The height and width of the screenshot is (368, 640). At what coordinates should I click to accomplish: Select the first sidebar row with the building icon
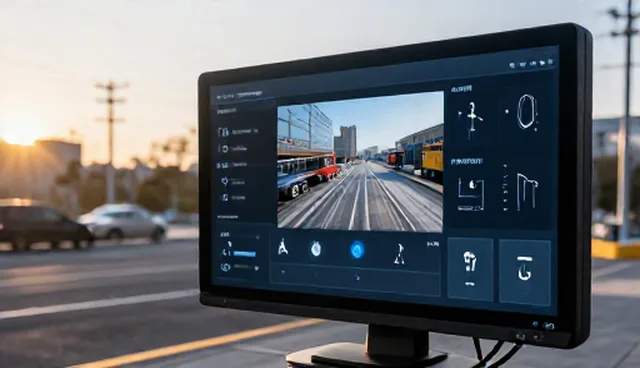tap(238, 131)
